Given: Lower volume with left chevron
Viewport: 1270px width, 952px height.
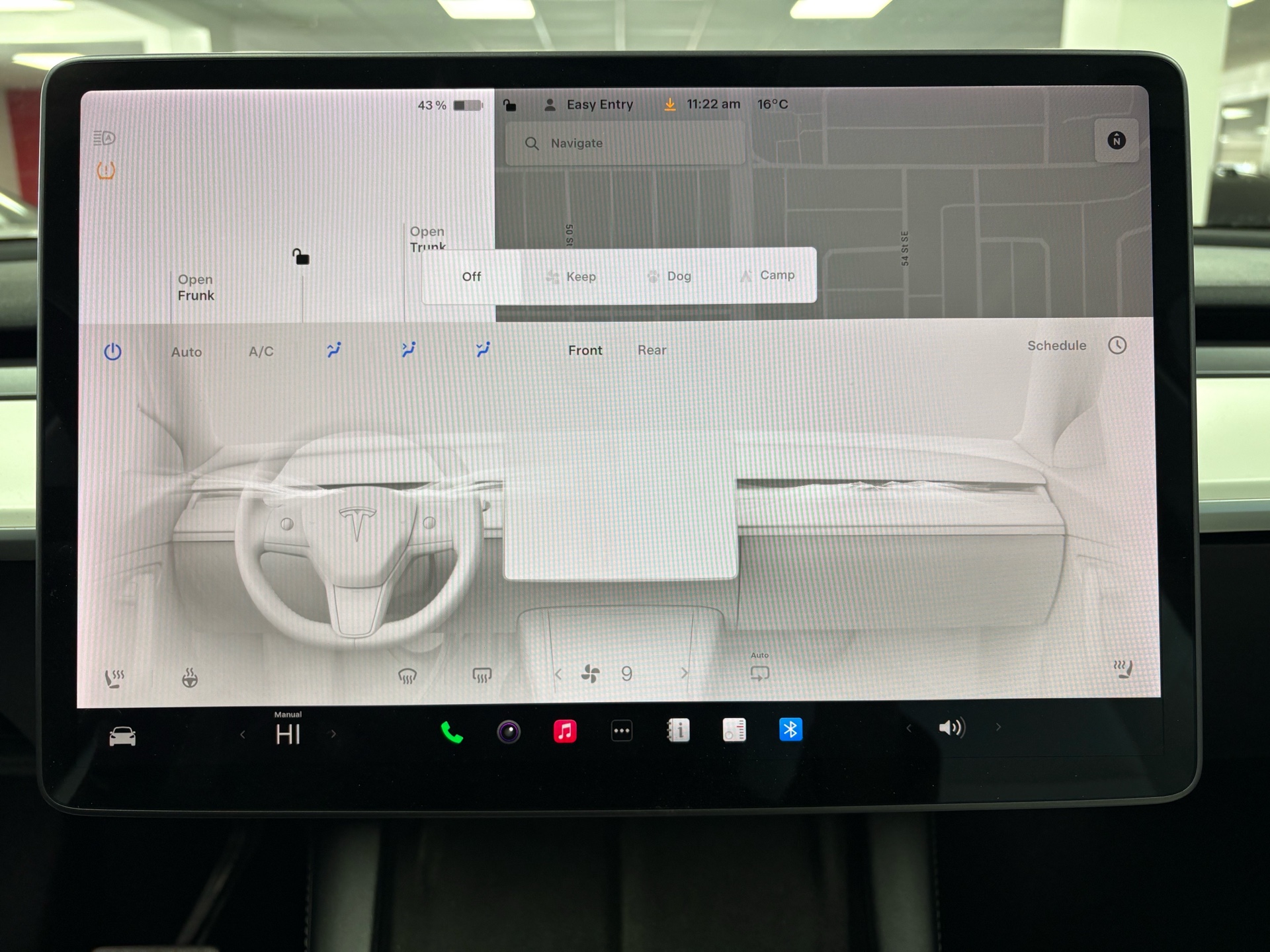Looking at the screenshot, I should click(909, 728).
